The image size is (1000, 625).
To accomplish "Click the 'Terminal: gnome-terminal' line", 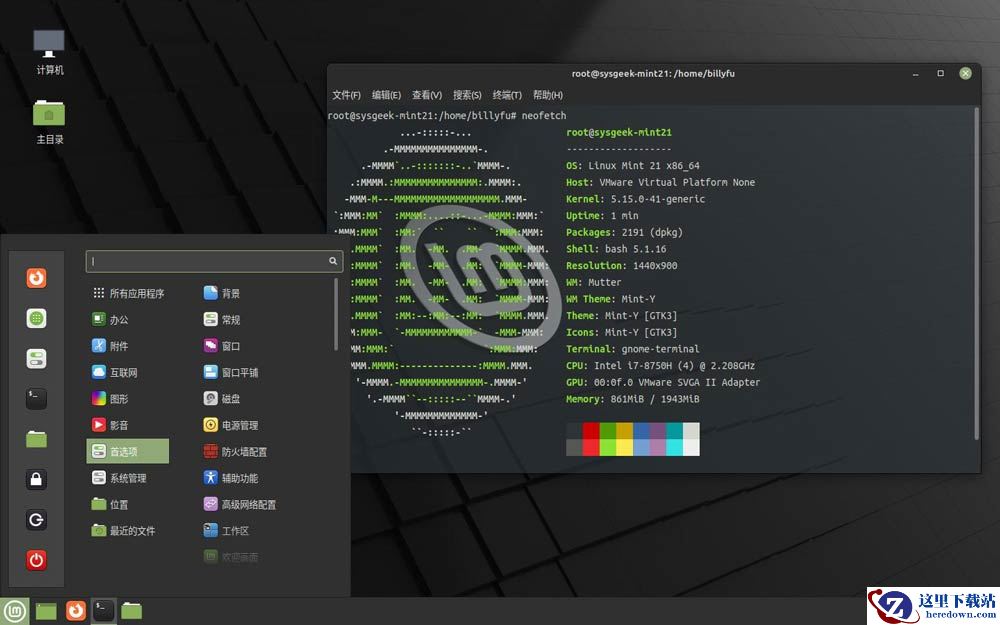I will point(633,349).
